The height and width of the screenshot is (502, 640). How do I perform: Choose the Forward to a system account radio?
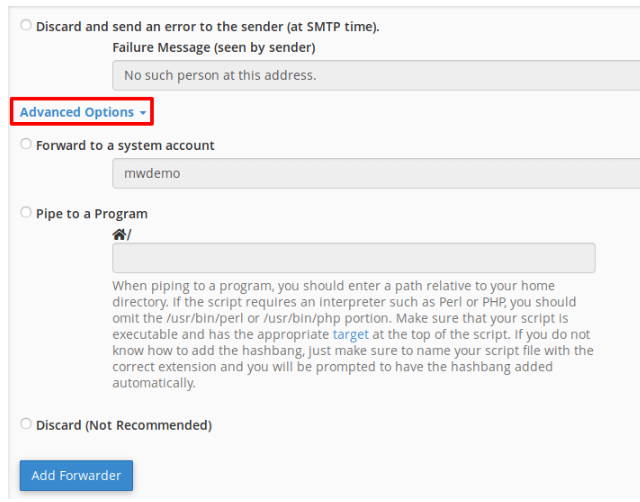click(x=26, y=144)
